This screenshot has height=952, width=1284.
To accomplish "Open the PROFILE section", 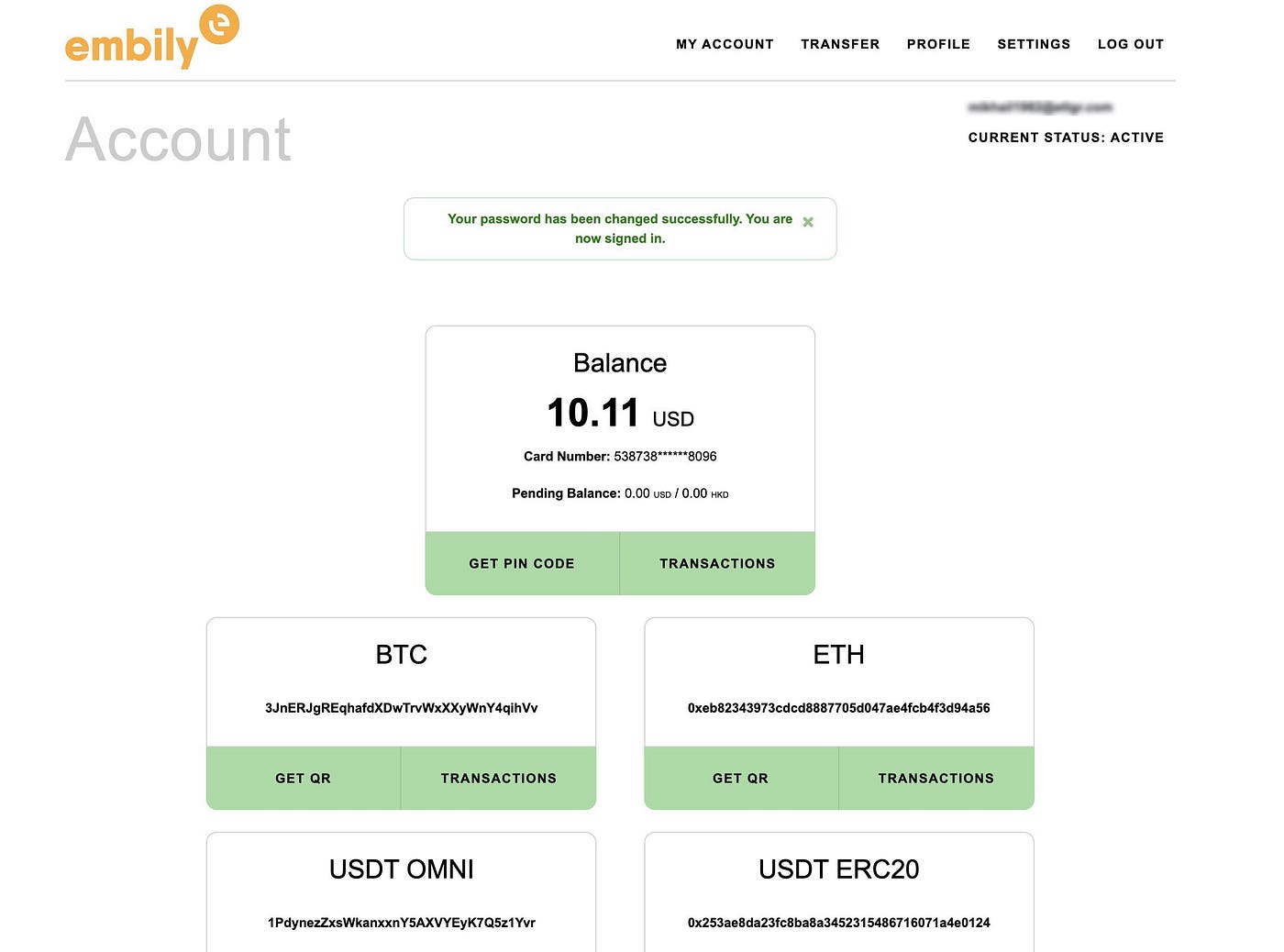I will click(938, 44).
